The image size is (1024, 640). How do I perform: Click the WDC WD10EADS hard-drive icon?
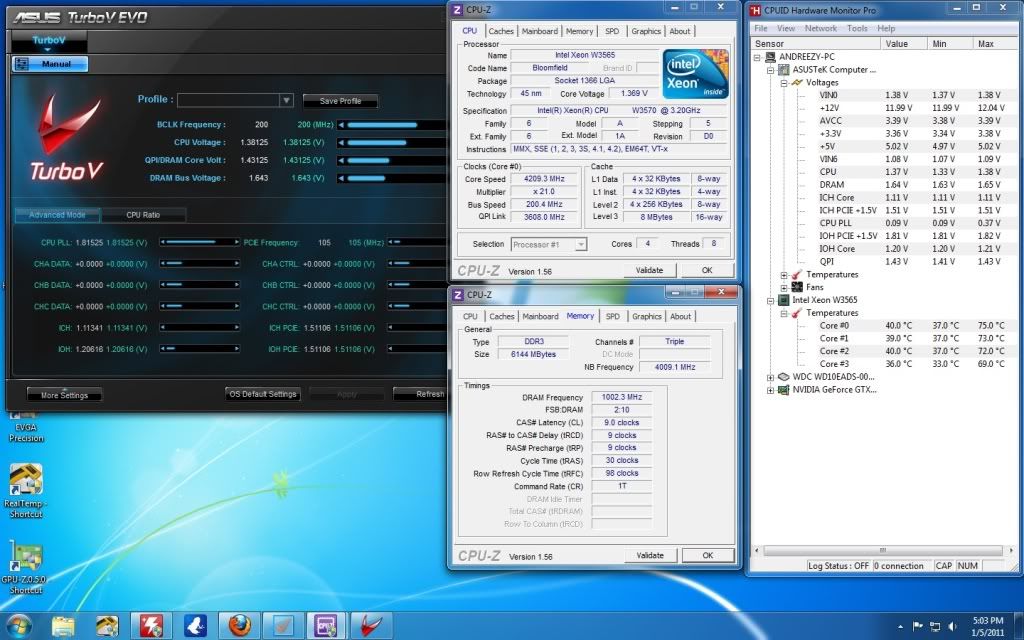(784, 377)
